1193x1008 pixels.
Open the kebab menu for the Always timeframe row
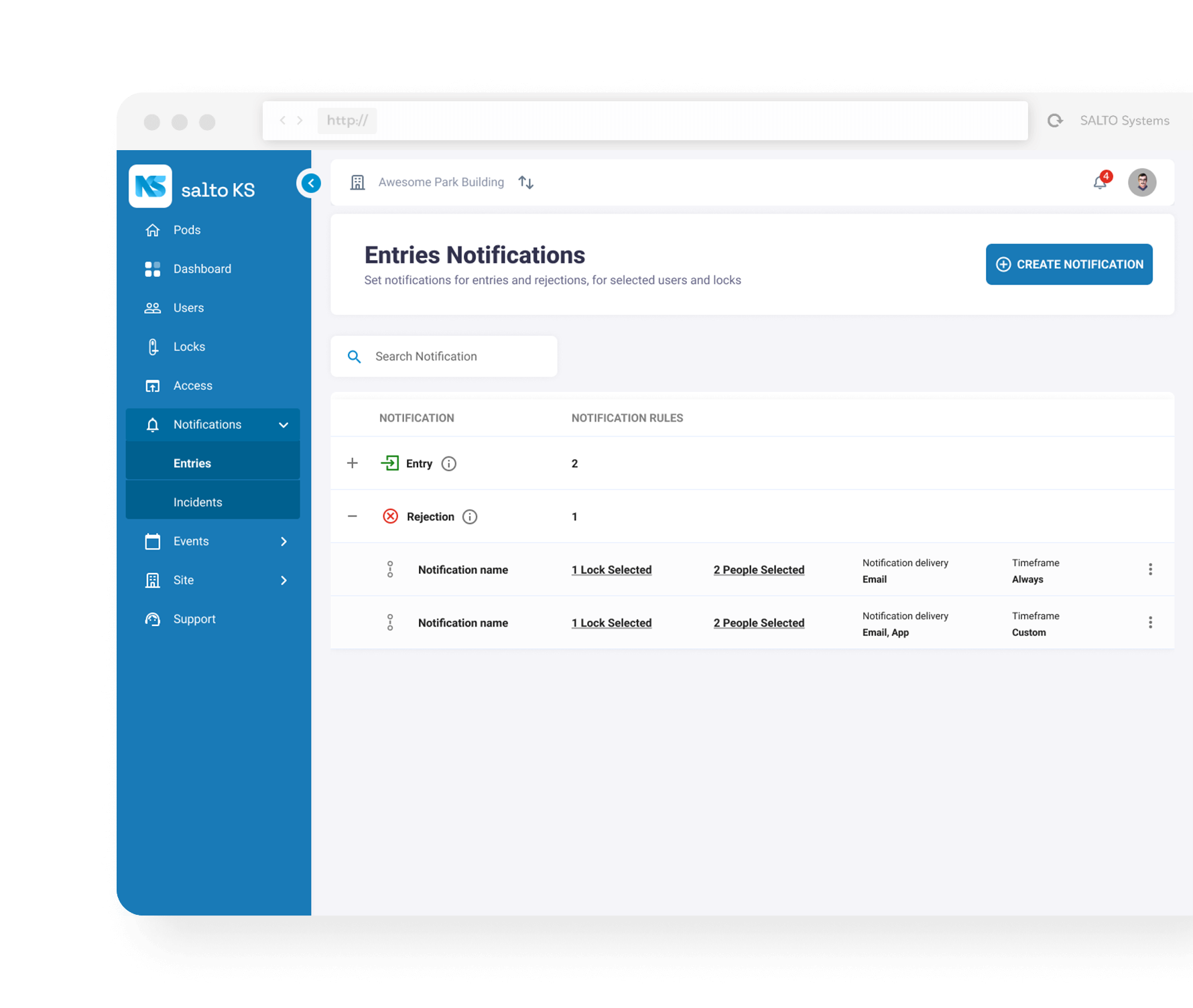click(x=1150, y=570)
